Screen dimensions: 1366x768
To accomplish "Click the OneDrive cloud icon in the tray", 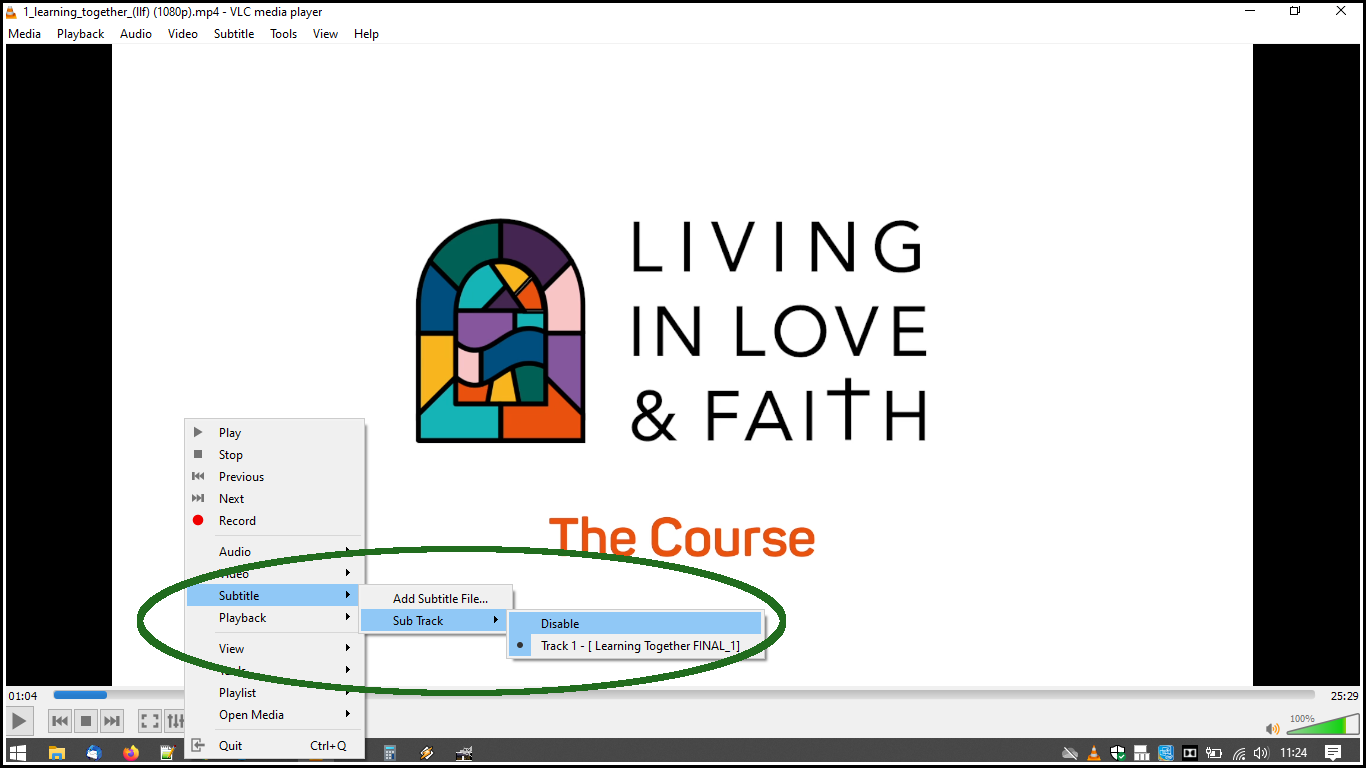I will [x=1070, y=753].
